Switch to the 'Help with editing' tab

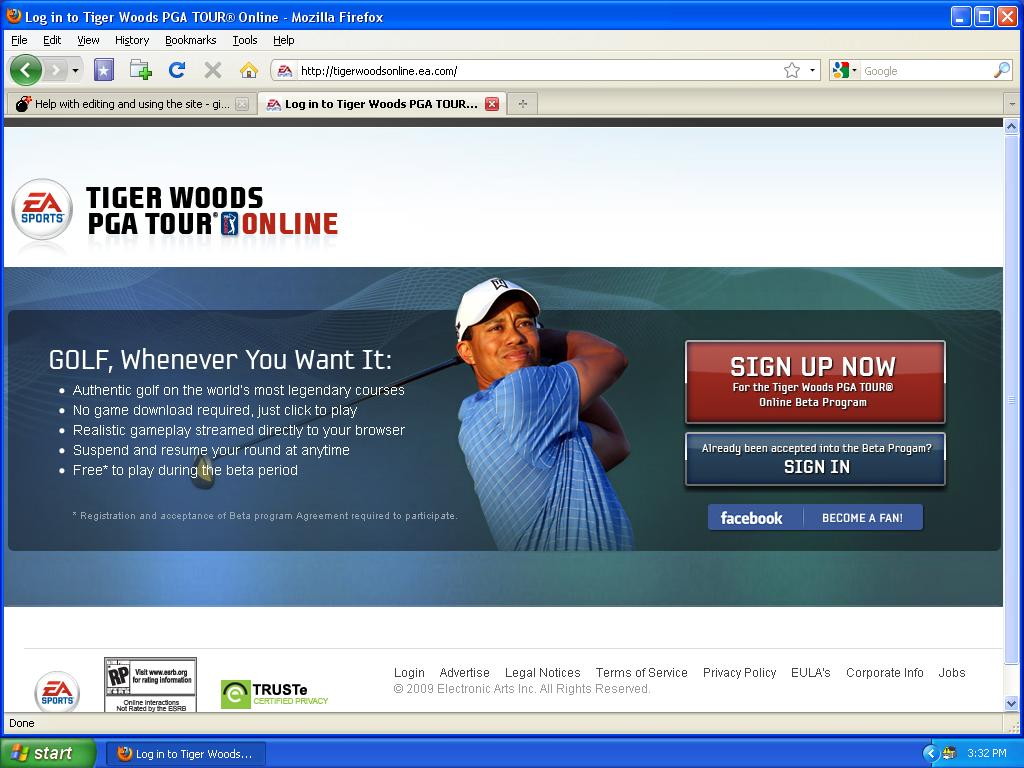(x=131, y=104)
